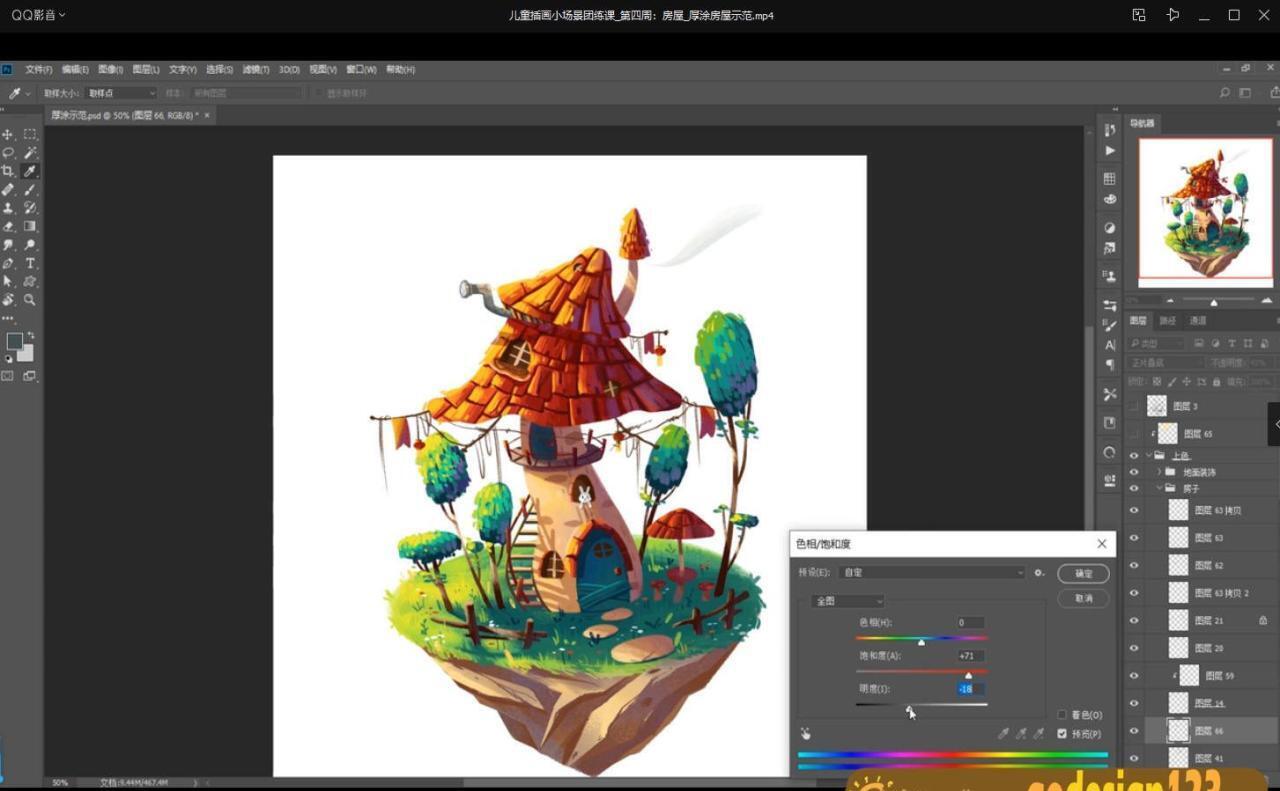Select the Zoom tool

coord(30,300)
